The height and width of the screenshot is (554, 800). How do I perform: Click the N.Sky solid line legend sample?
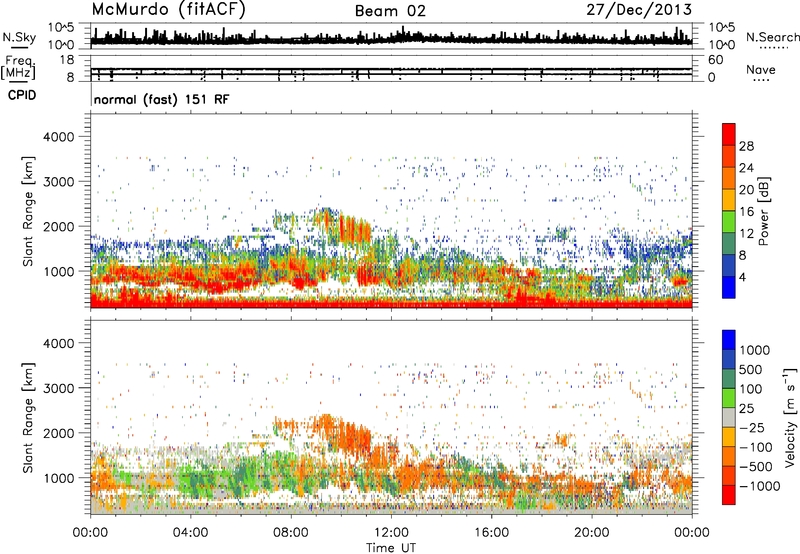tap(19, 48)
